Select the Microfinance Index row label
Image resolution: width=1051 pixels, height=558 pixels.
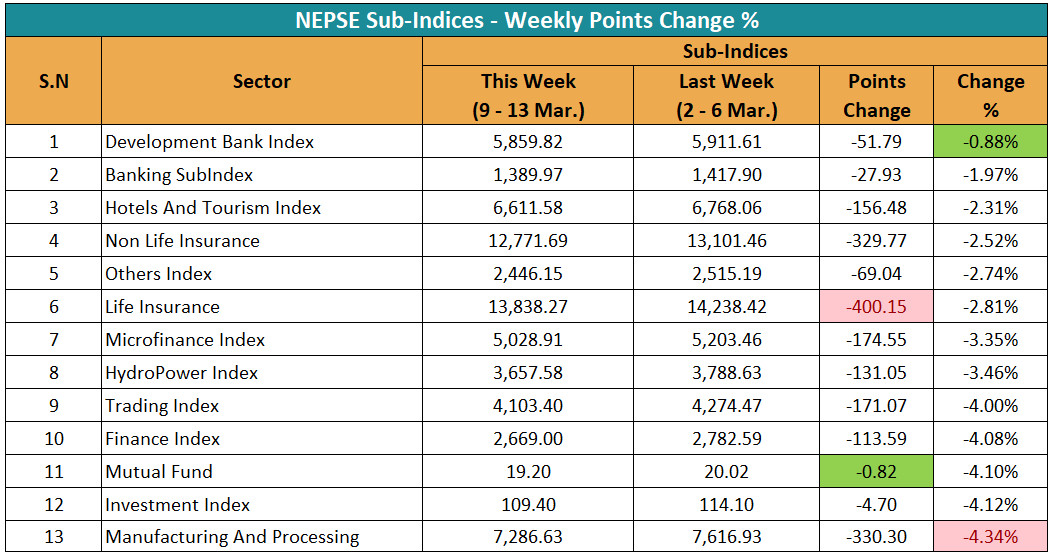pyautogui.click(x=185, y=340)
